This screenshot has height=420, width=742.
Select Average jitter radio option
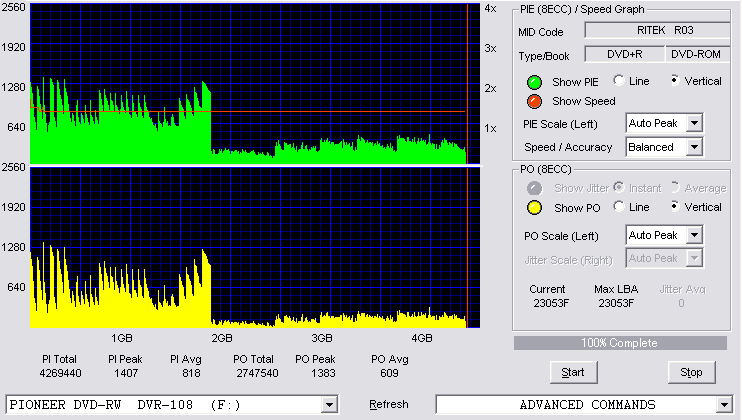coord(675,187)
